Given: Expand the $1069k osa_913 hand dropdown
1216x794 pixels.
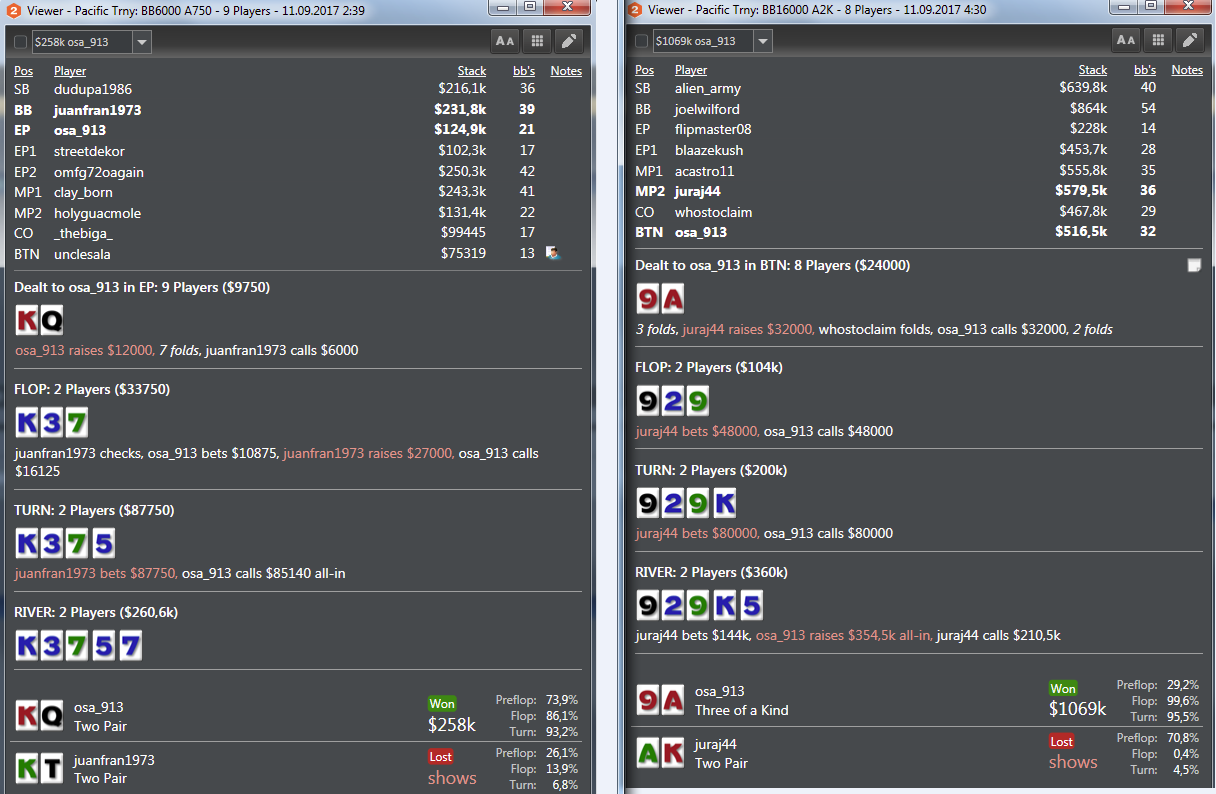Looking at the screenshot, I should [x=763, y=41].
